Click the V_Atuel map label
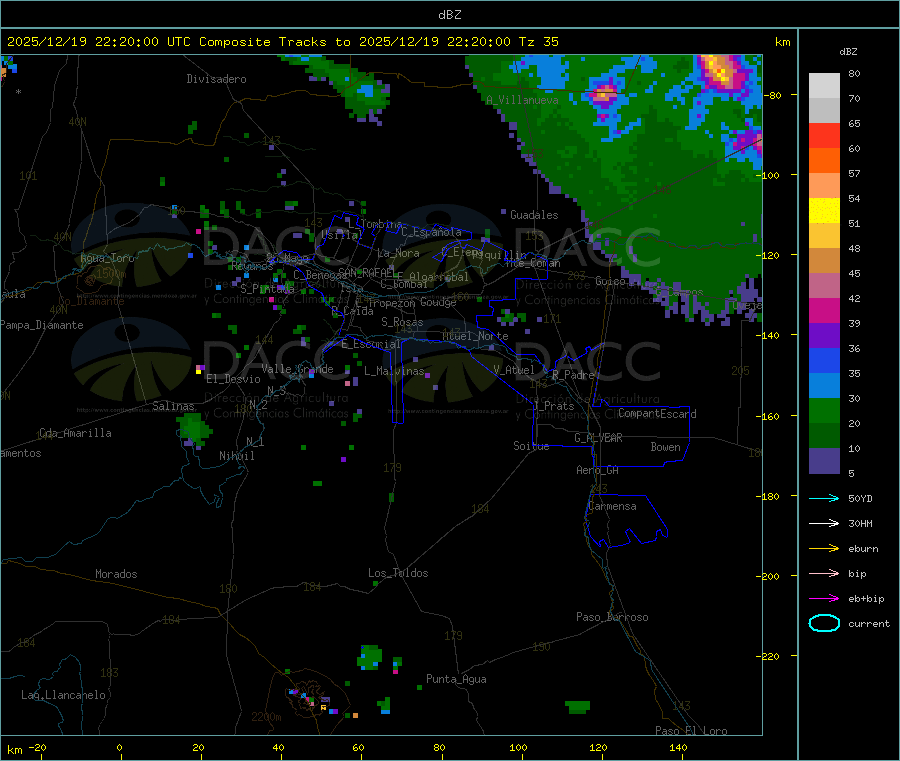 514,370
